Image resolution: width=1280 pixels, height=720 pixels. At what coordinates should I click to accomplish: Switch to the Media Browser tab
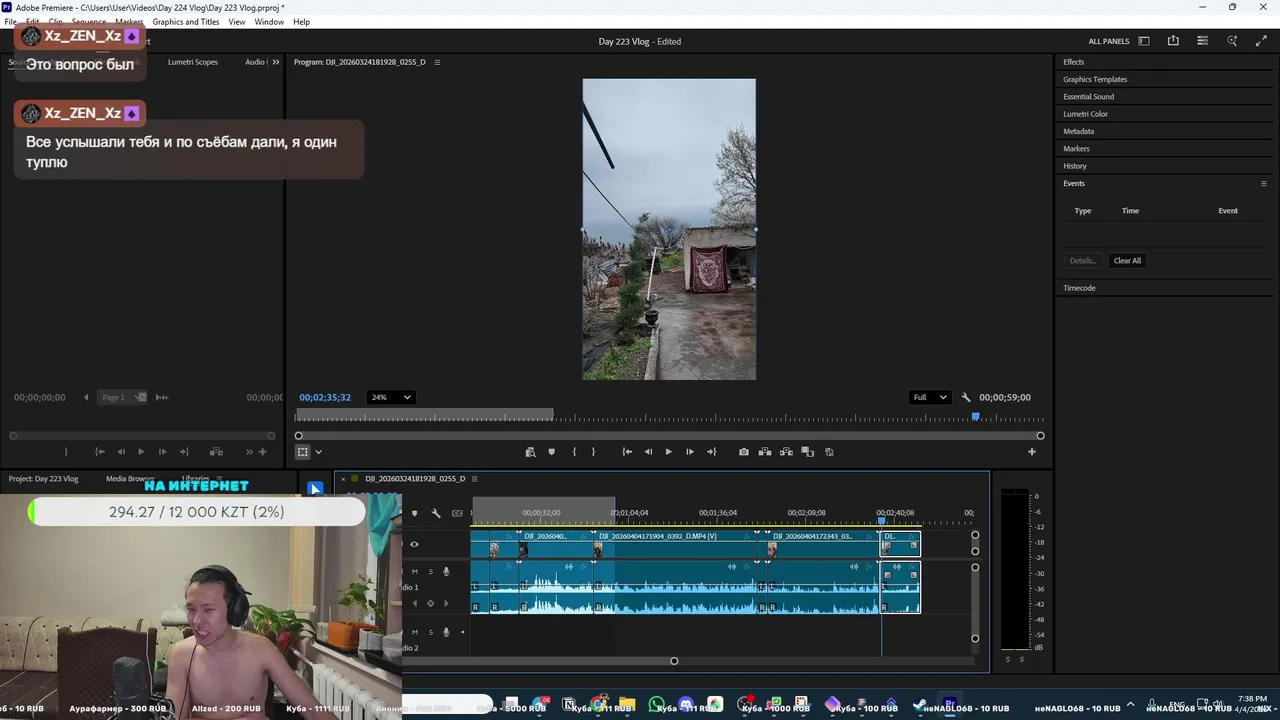(x=130, y=479)
